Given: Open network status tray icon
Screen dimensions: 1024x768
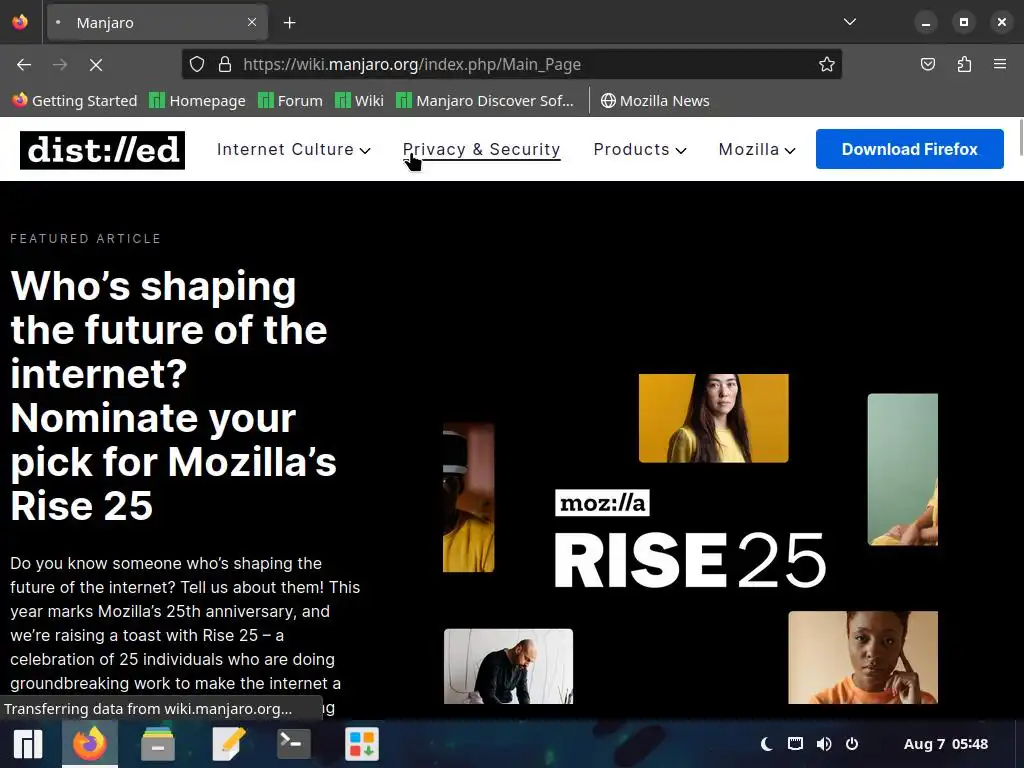Looking at the screenshot, I should click(795, 744).
